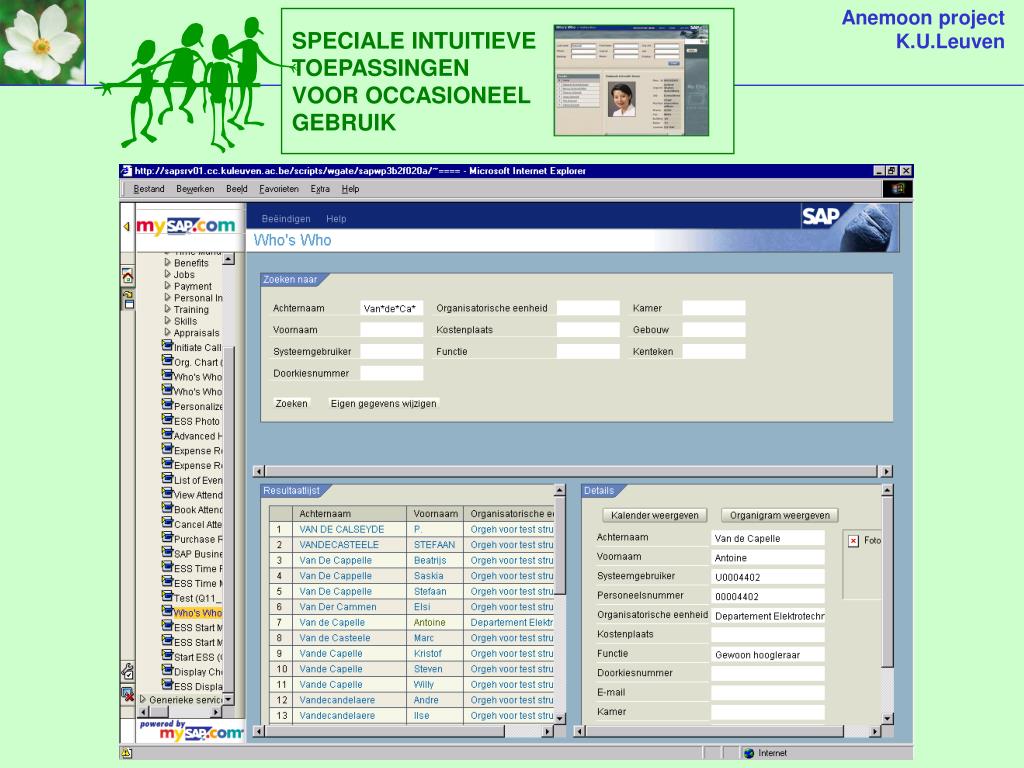Image resolution: width=1024 pixels, height=768 pixels.
Task: Open the Test (Q11 service icon
Action: [x=167, y=597]
